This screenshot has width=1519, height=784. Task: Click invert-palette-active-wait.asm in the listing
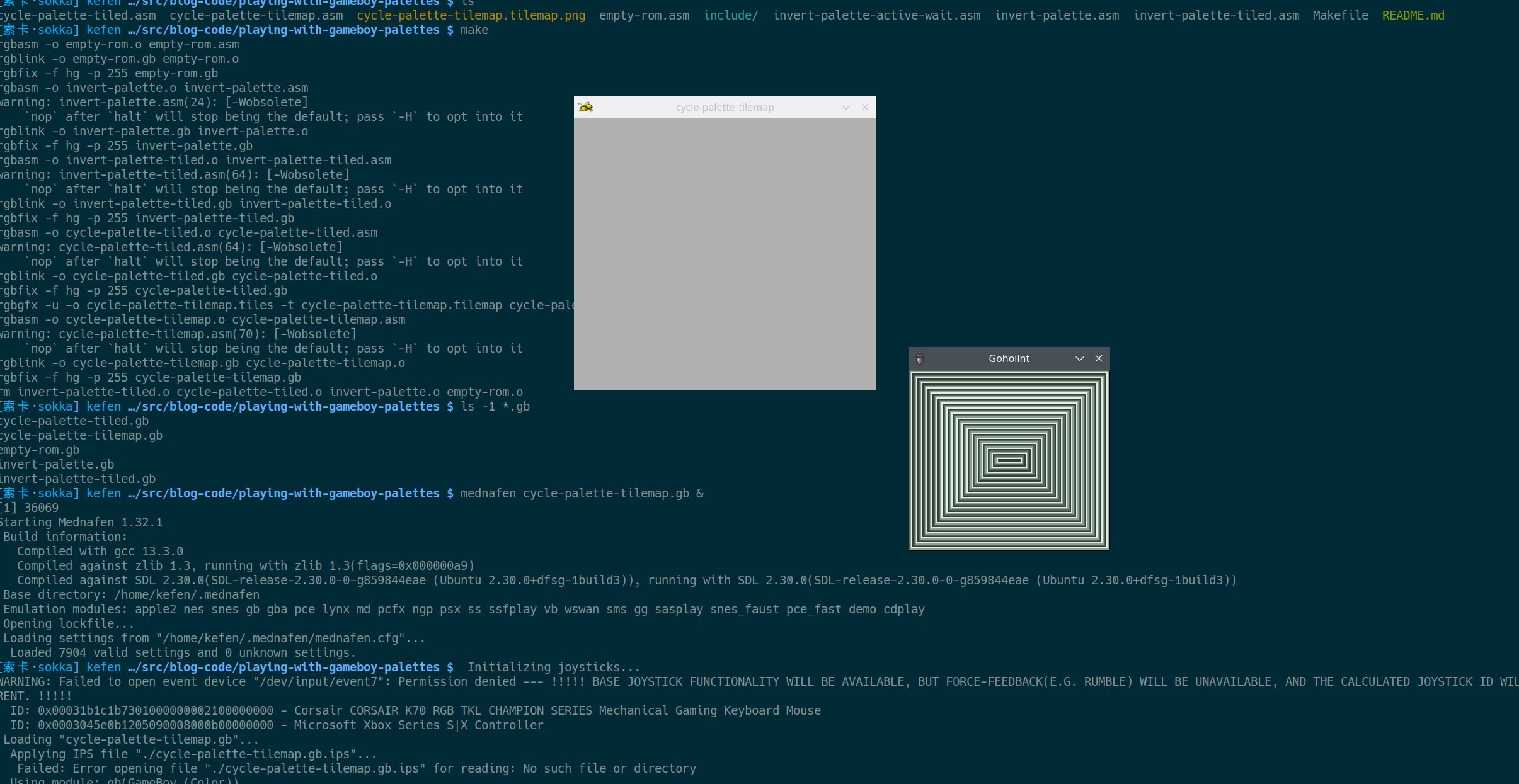(x=876, y=15)
